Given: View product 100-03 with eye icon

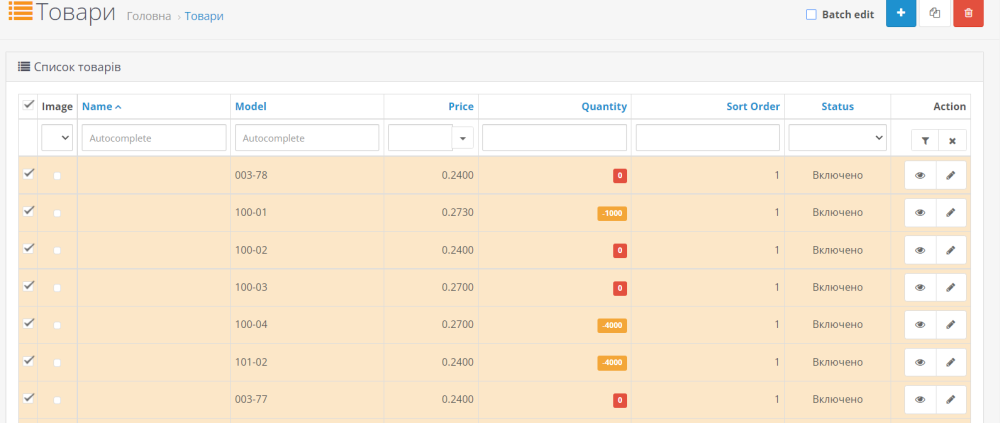Looking at the screenshot, I should tap(920, 288).
